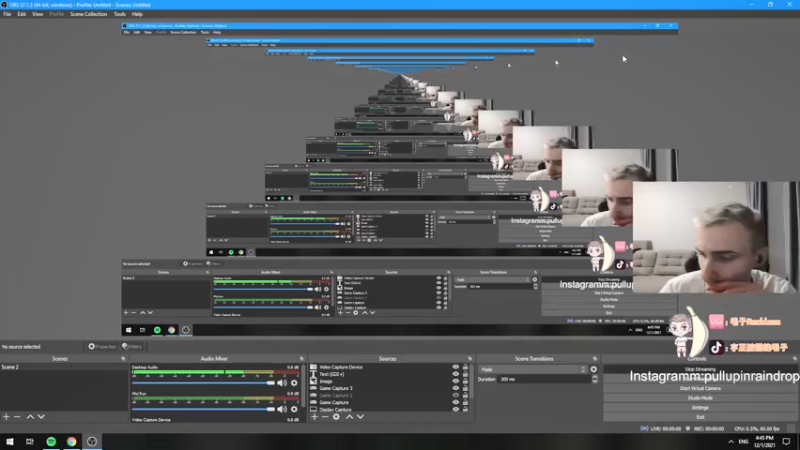Show the dimmed Game Capture 2 source

(456, 395)
